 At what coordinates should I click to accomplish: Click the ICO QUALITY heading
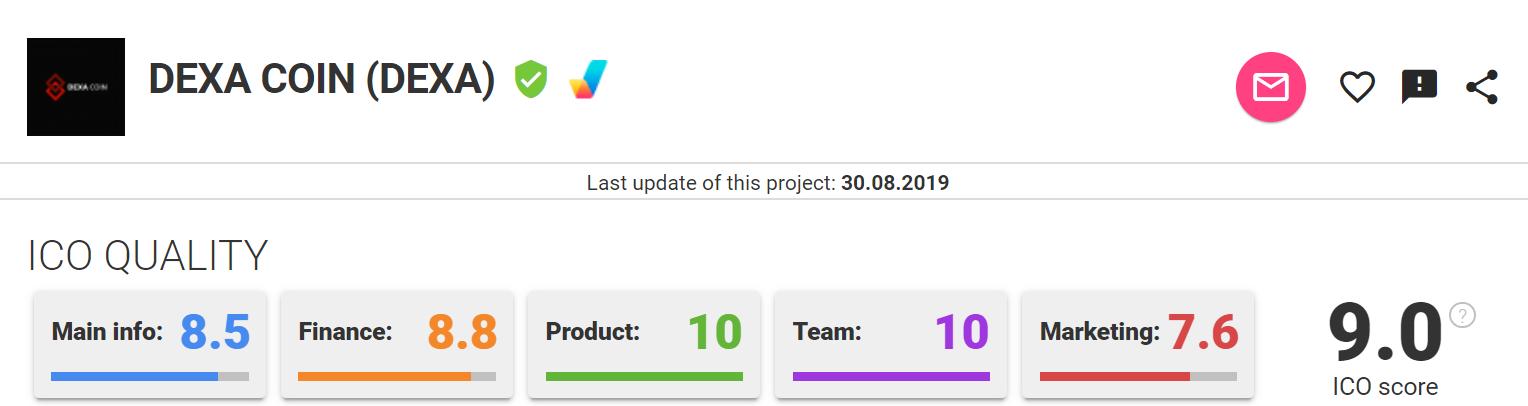tap(148, 257)
